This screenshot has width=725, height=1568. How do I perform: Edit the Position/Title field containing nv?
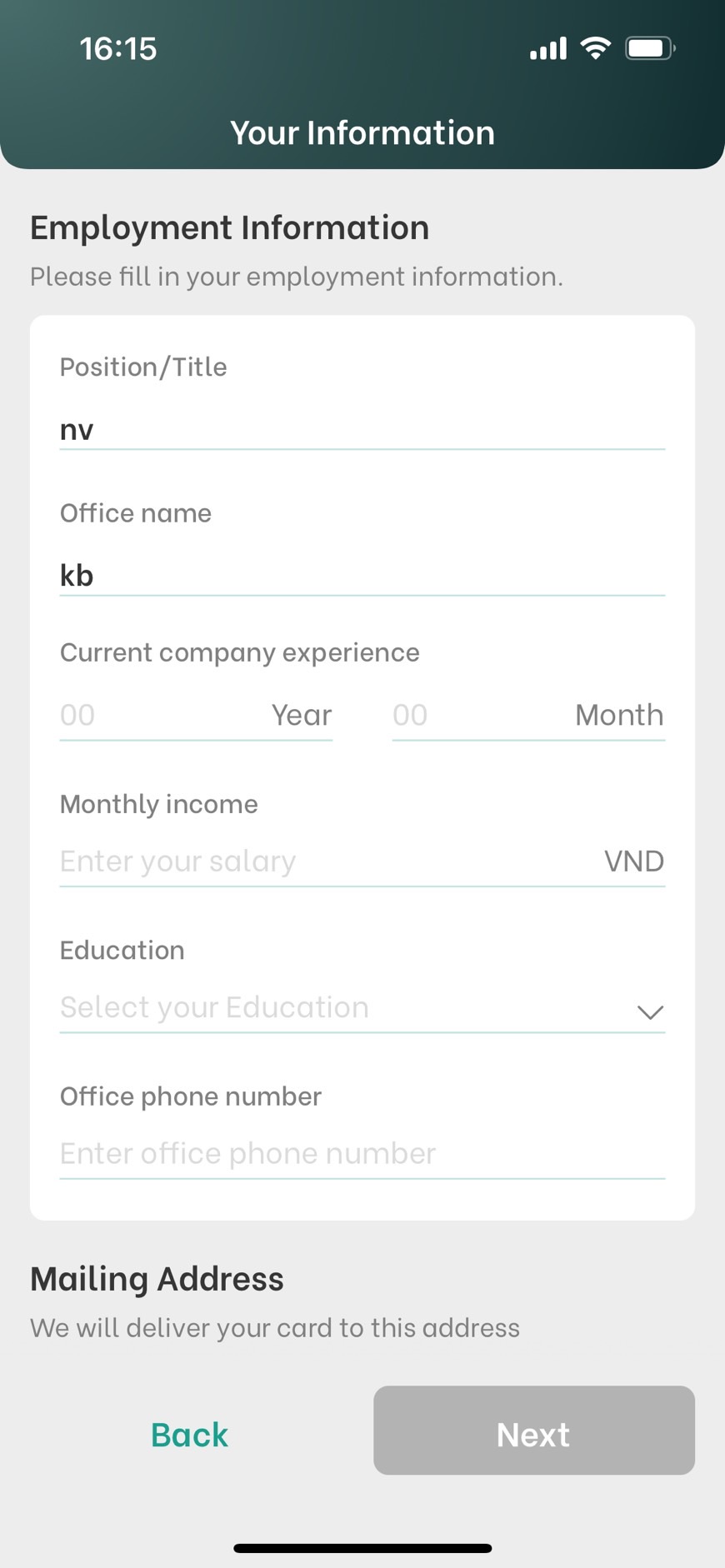tap(362, 430)
